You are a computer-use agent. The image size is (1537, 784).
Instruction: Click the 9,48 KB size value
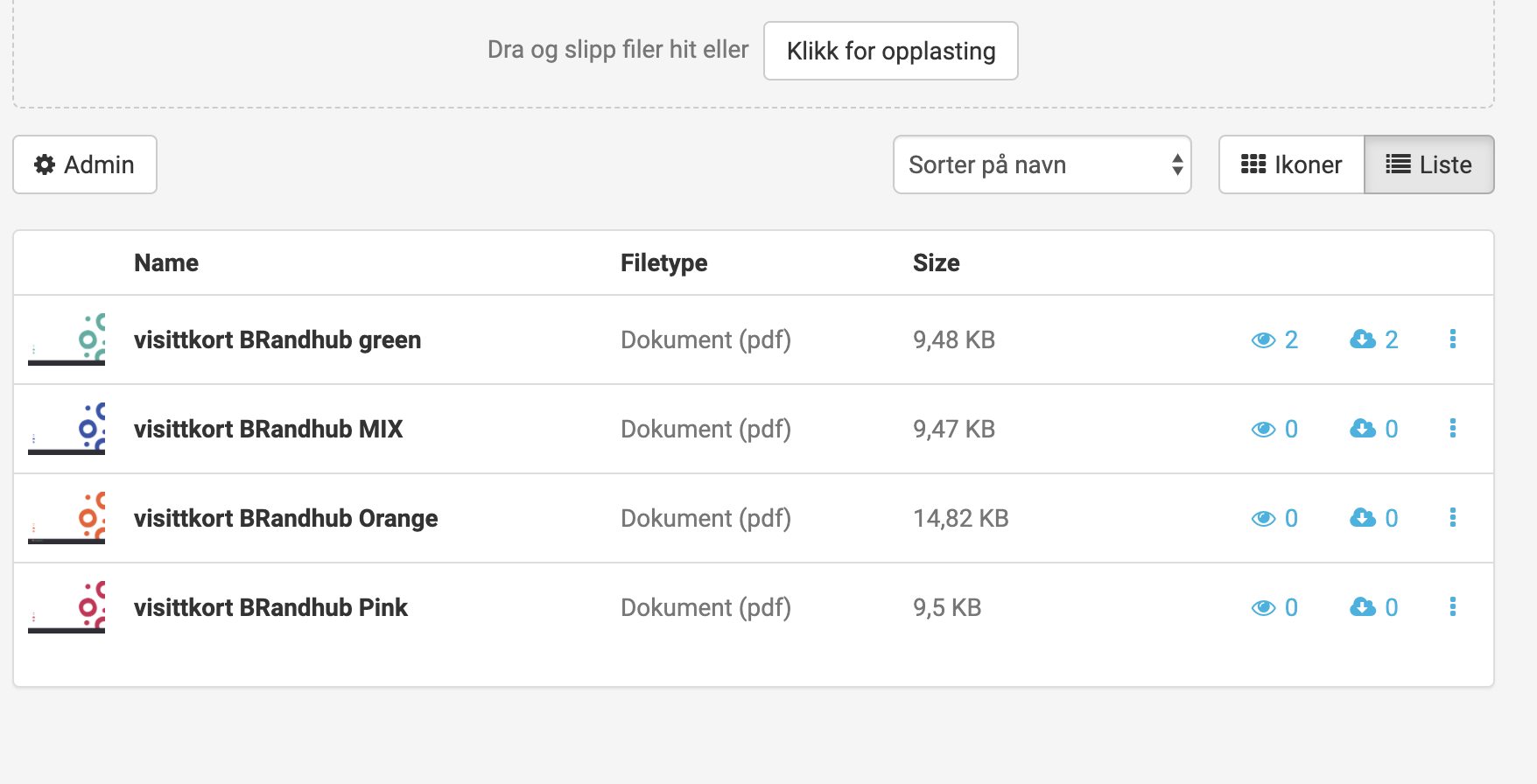pyautogui.click(x=954, y=339)
